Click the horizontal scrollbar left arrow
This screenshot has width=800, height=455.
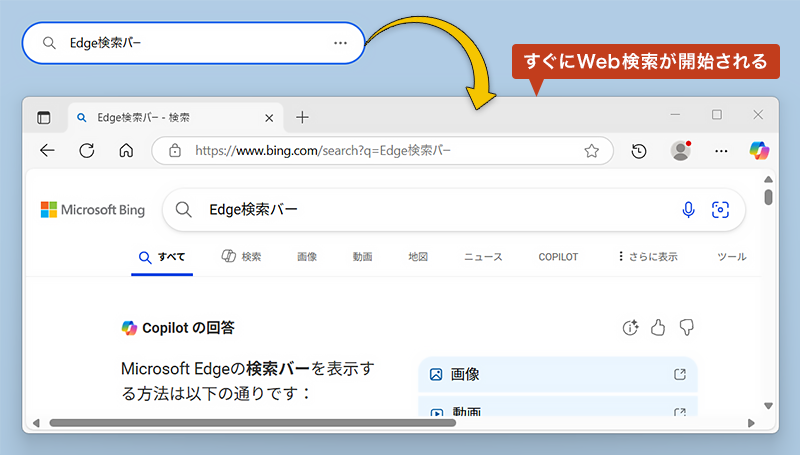point(36,423)
